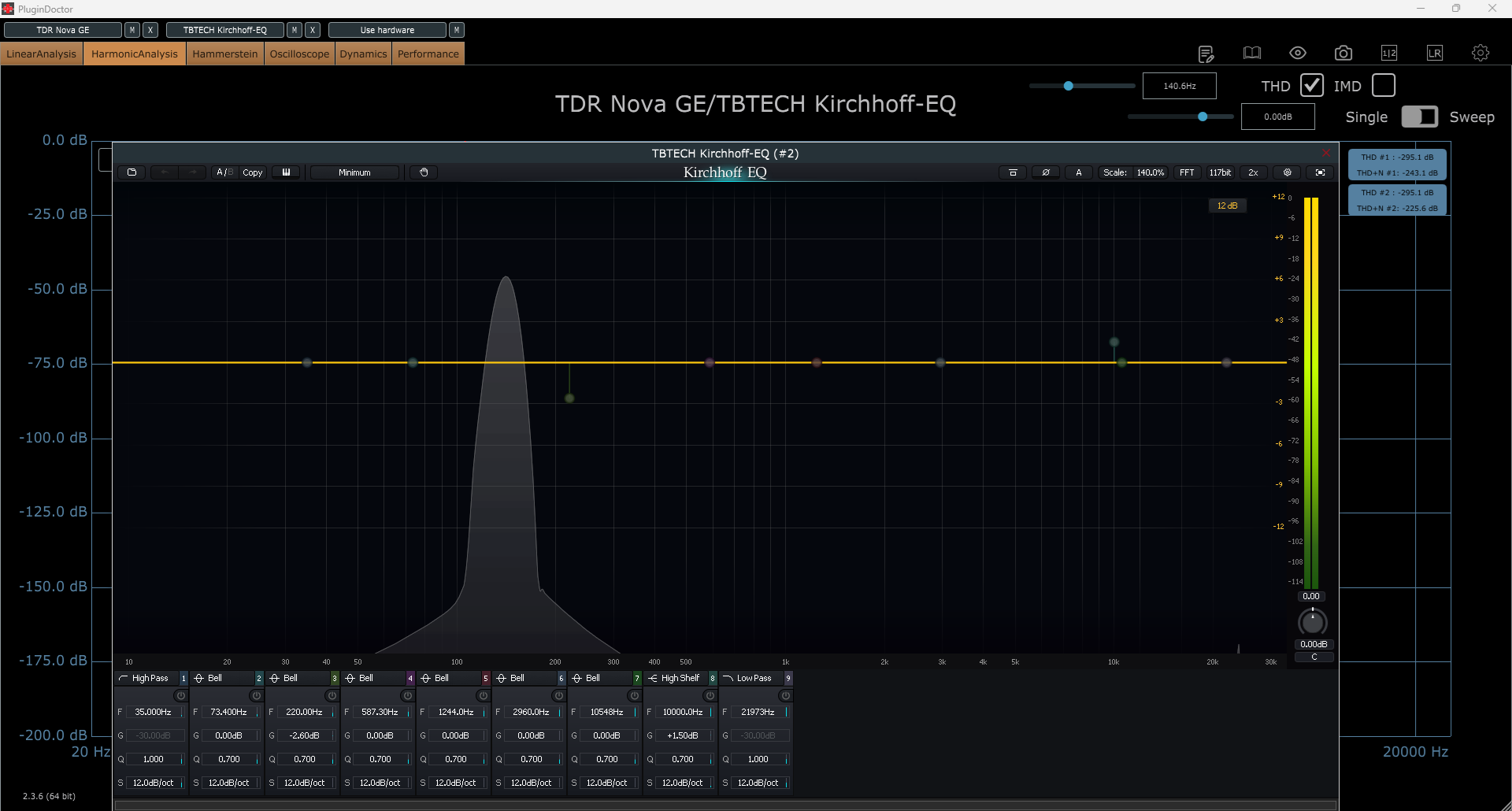The height and width of the screenshot is (811, 1512).
Task: Click X button next to TBTECH Kirchhoff-EQ
Action: 313,30
